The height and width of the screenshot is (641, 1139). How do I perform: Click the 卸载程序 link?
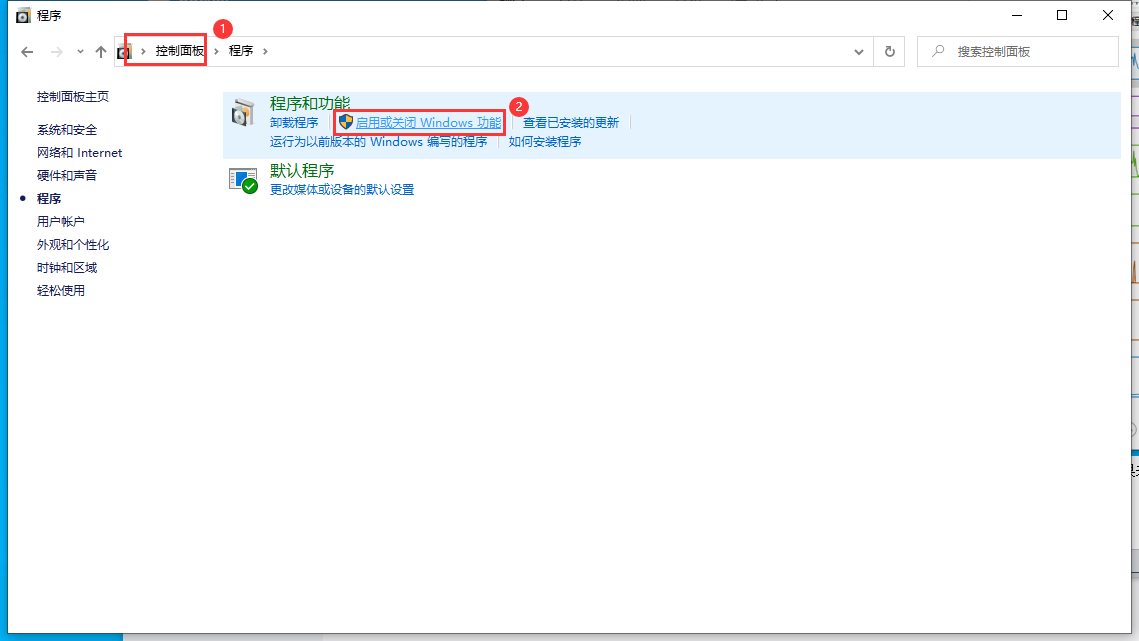click(x=293, y=123)
